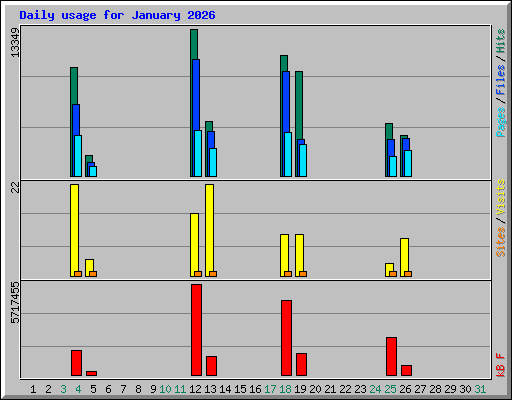Click day 9 on the date axis
Screen dimensions: 512x400
[153, 389]
